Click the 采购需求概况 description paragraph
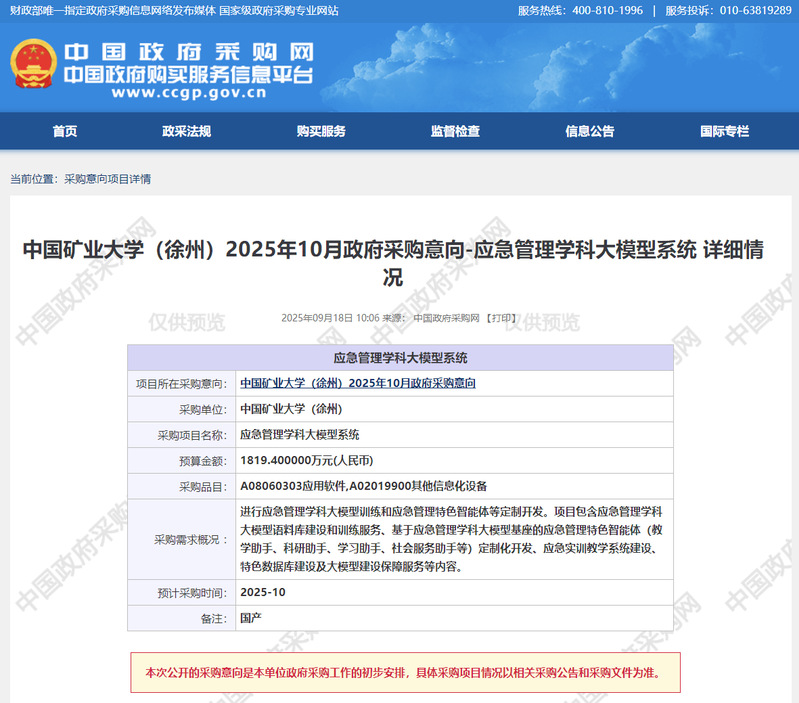This screenshot has width=799, height=703. (451, 539)
